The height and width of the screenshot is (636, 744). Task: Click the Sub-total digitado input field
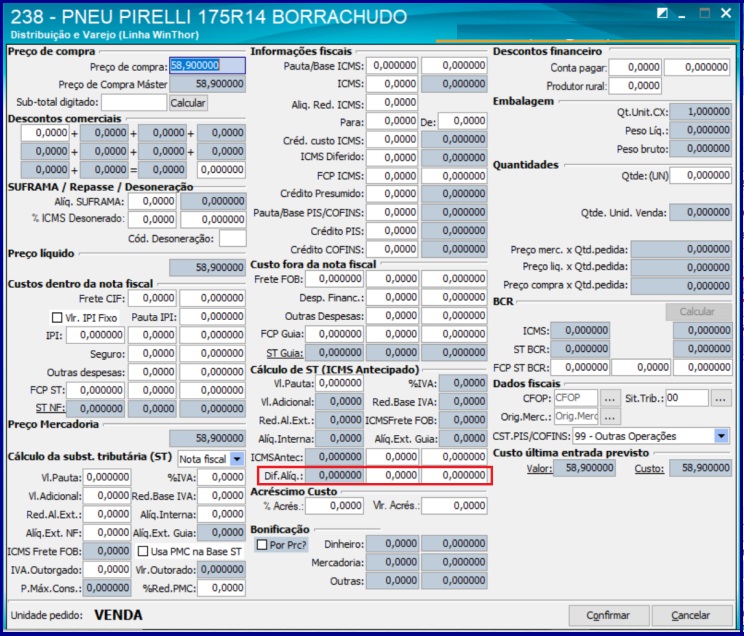click(x=134, y=102)
